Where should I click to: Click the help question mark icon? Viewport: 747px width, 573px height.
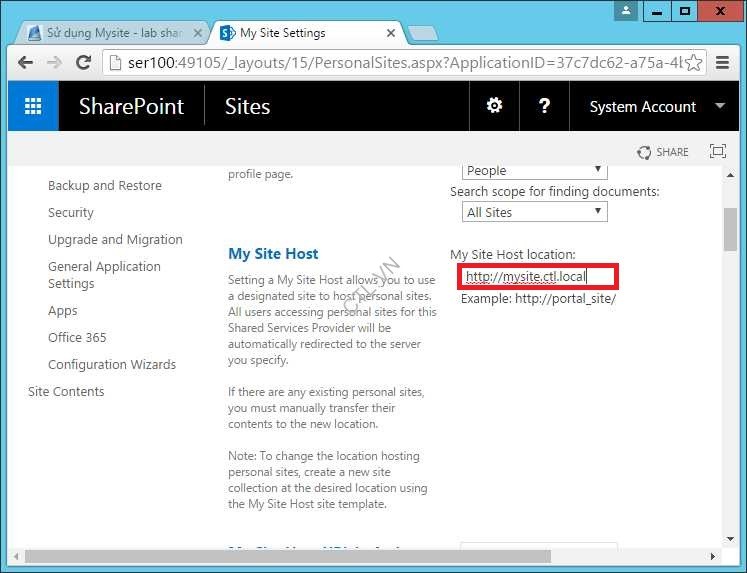544,106
